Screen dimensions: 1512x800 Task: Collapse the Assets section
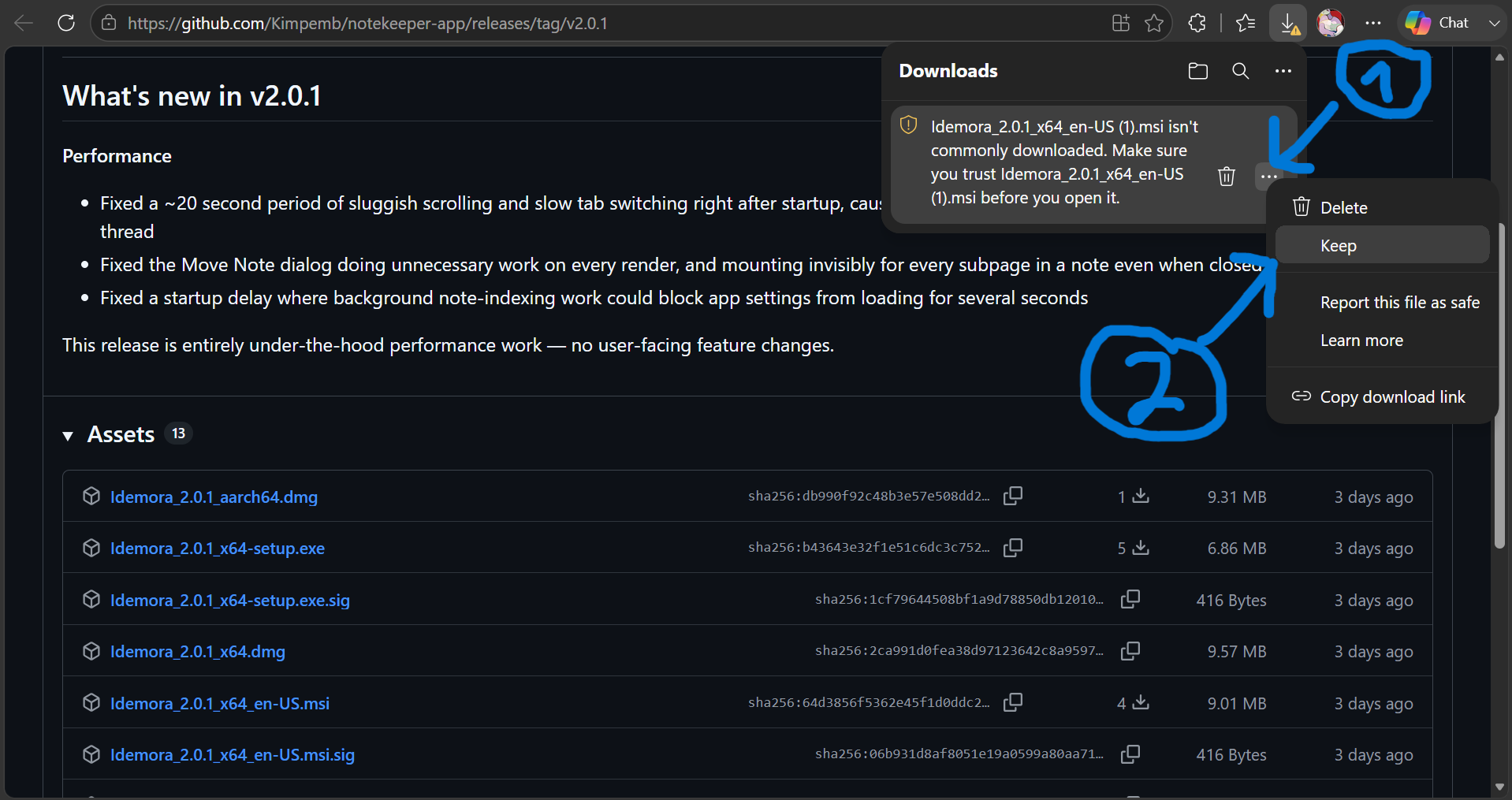[68, 435]
